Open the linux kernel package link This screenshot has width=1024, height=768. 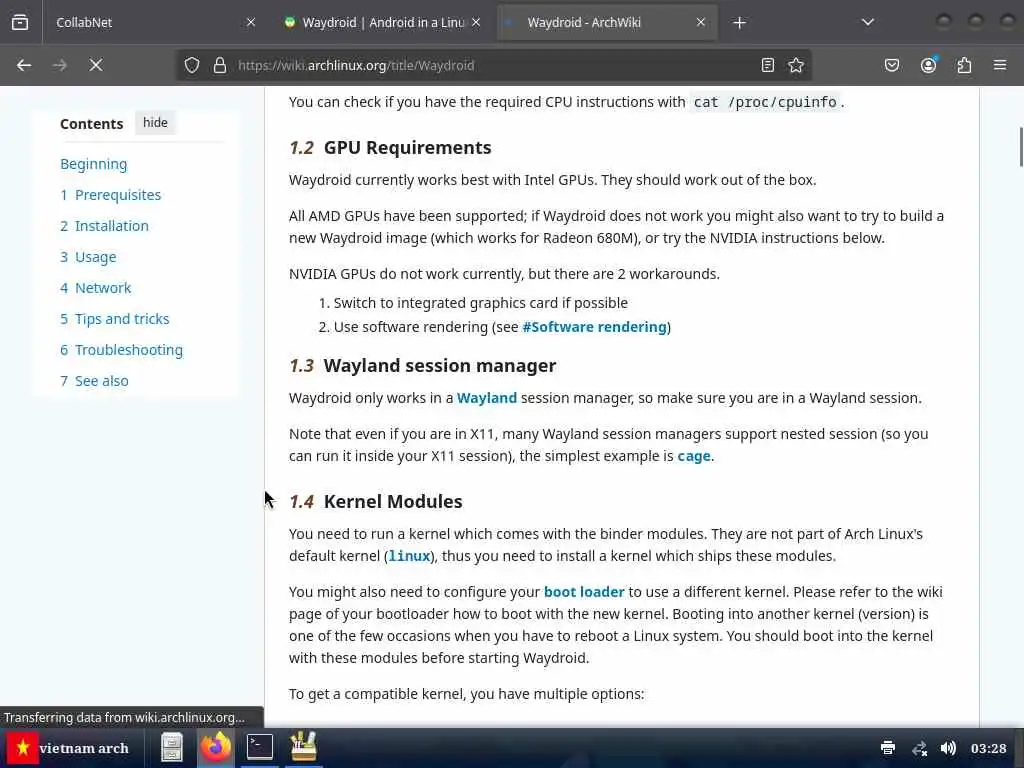coord(409,556)
